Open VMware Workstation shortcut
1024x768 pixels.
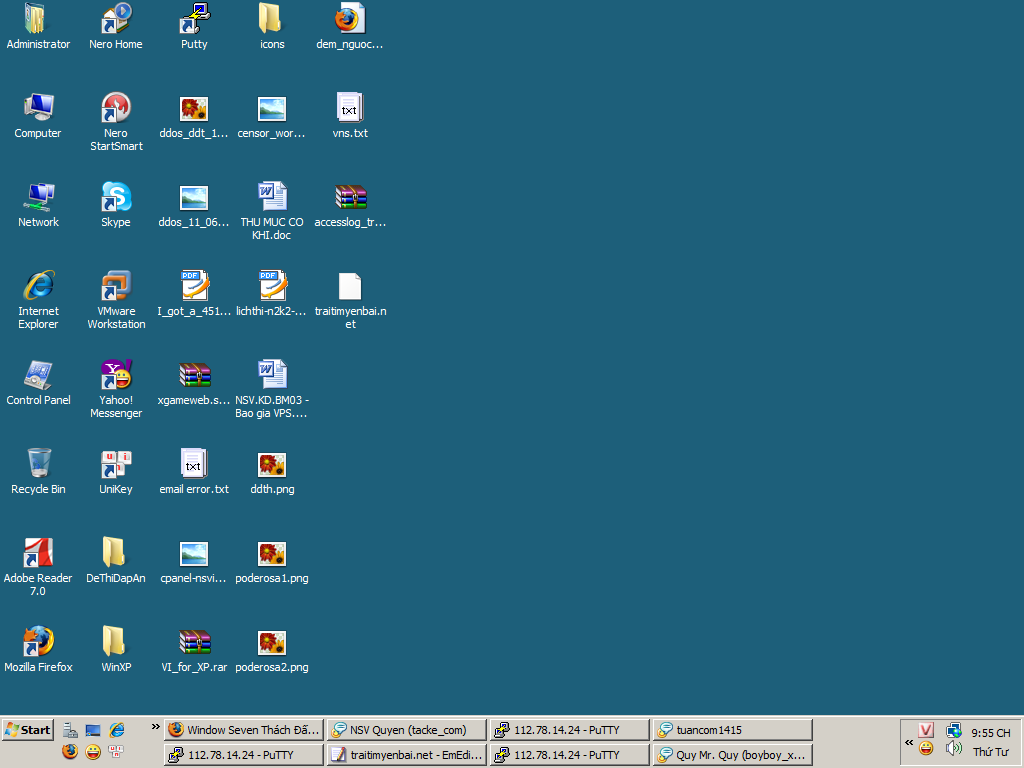tap(116, 288)
